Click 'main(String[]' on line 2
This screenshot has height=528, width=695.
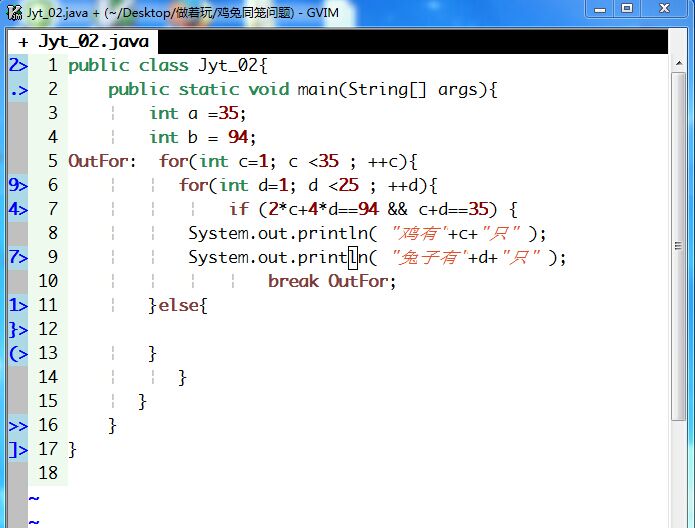[362, 90]
